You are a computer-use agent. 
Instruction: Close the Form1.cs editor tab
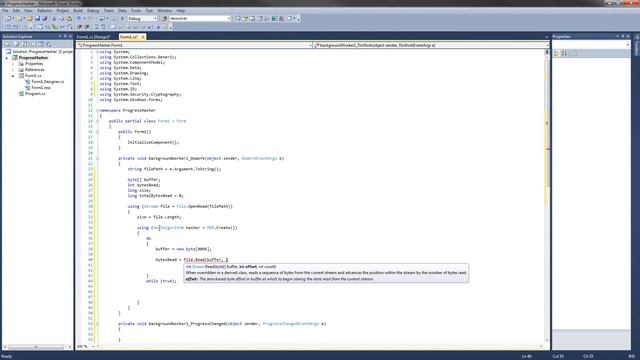[142, 37]
